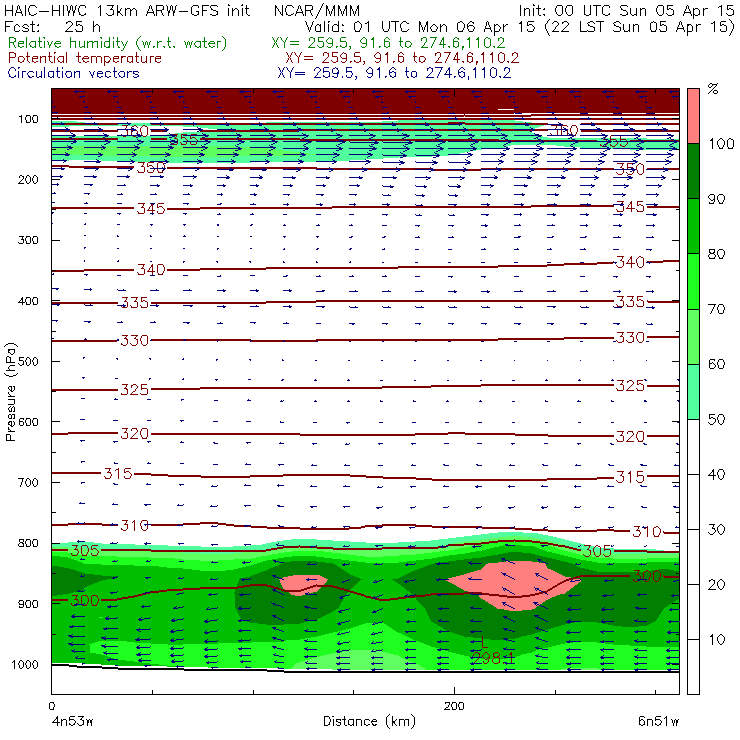Click the pressure axis tick label "400"

click(28, 301)
